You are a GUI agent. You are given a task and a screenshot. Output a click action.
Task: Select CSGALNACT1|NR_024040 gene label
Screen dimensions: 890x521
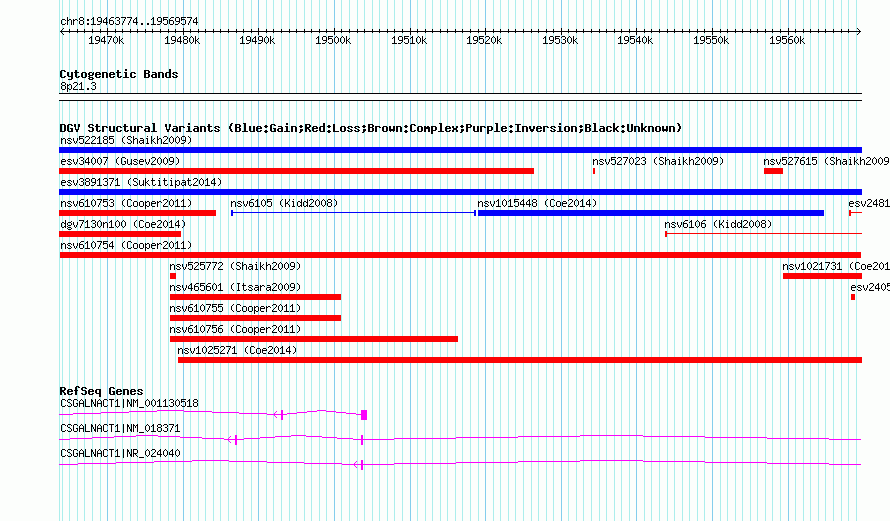pyautogui.click(x=120, y=453)
